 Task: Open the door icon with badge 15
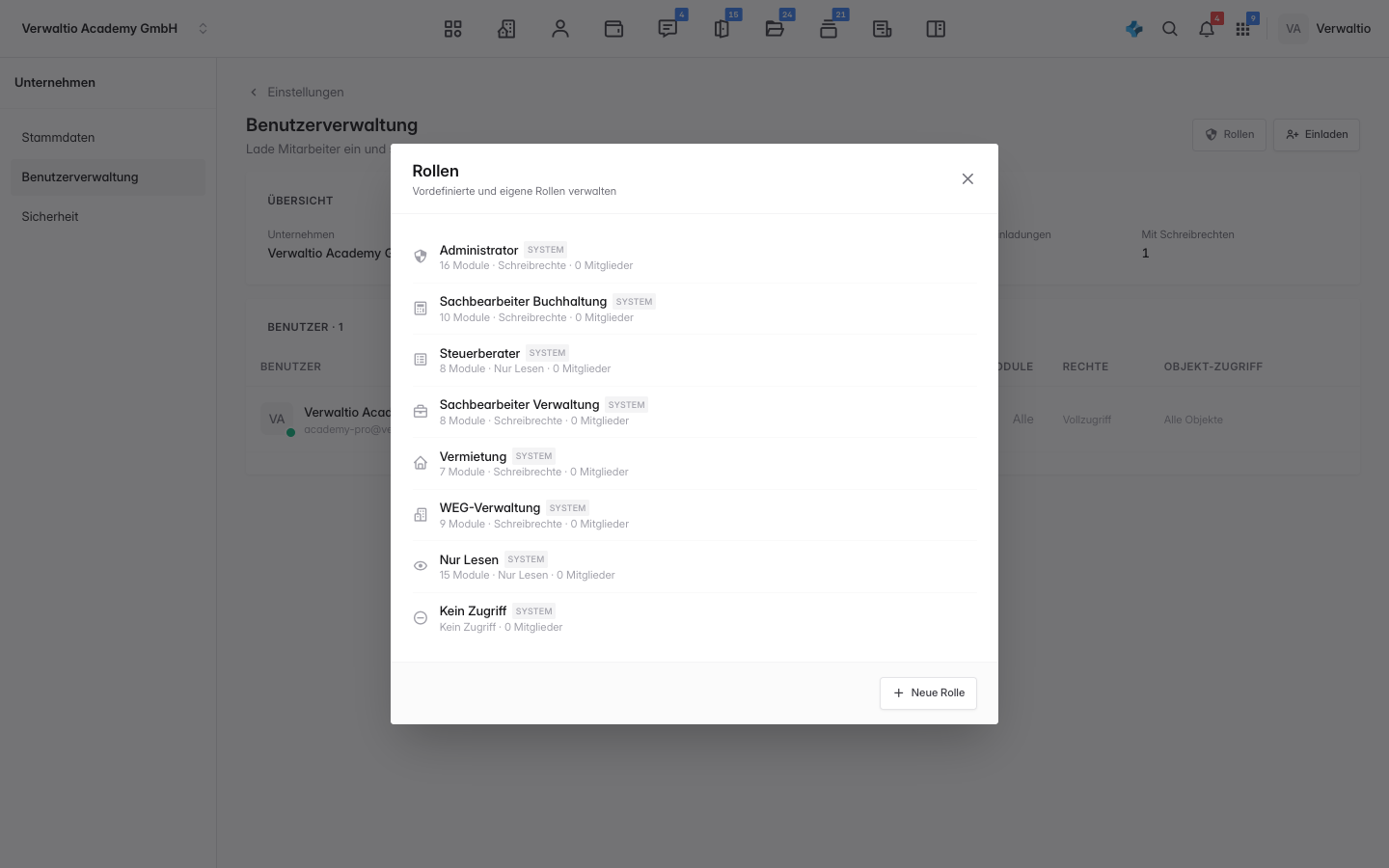tap(722, 29)
